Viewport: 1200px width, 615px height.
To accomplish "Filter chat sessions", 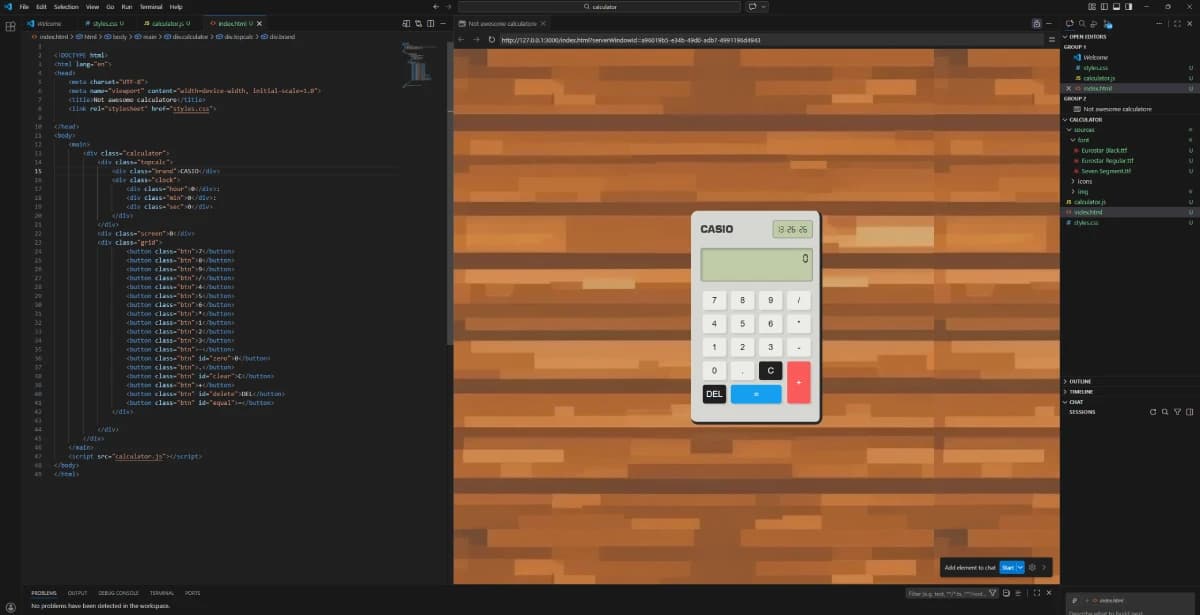I will click(x=1177, y=412).
